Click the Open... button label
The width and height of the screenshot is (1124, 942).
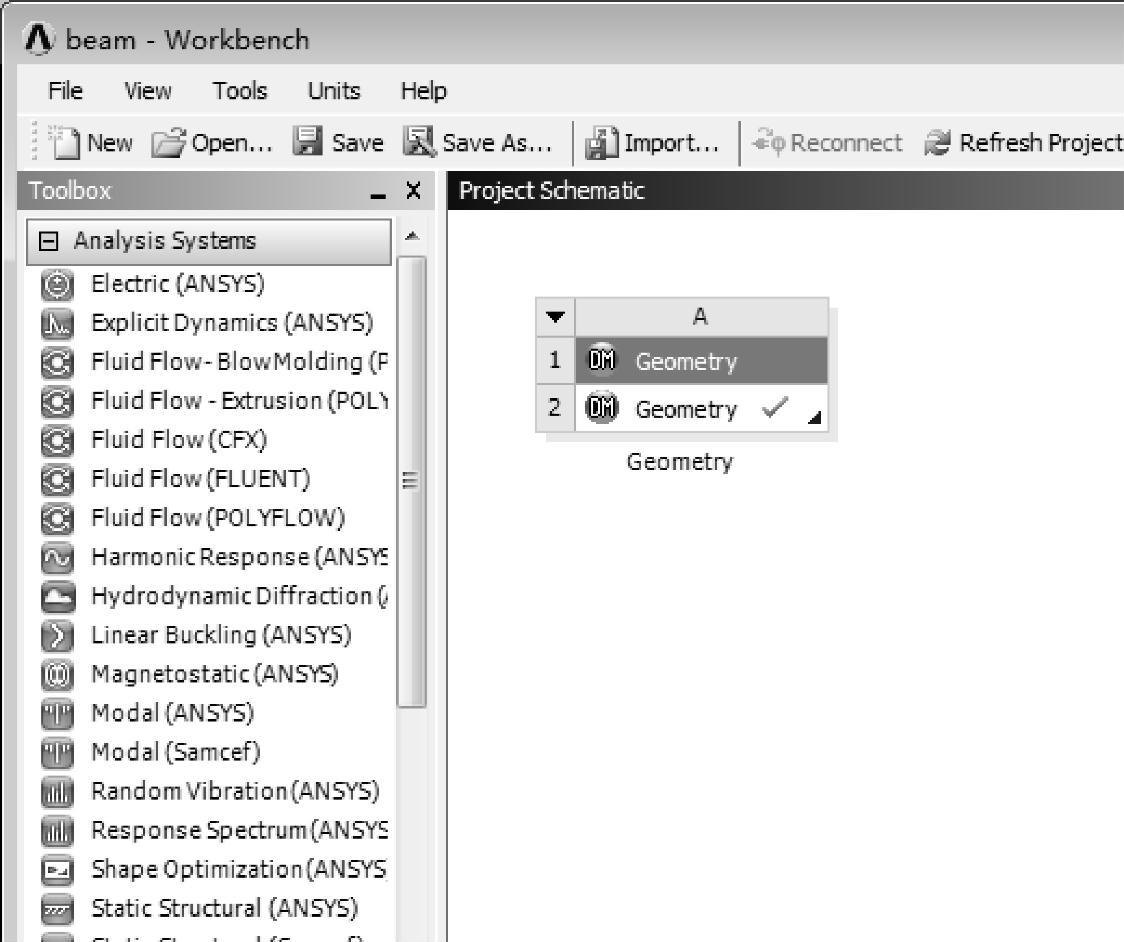232,143
